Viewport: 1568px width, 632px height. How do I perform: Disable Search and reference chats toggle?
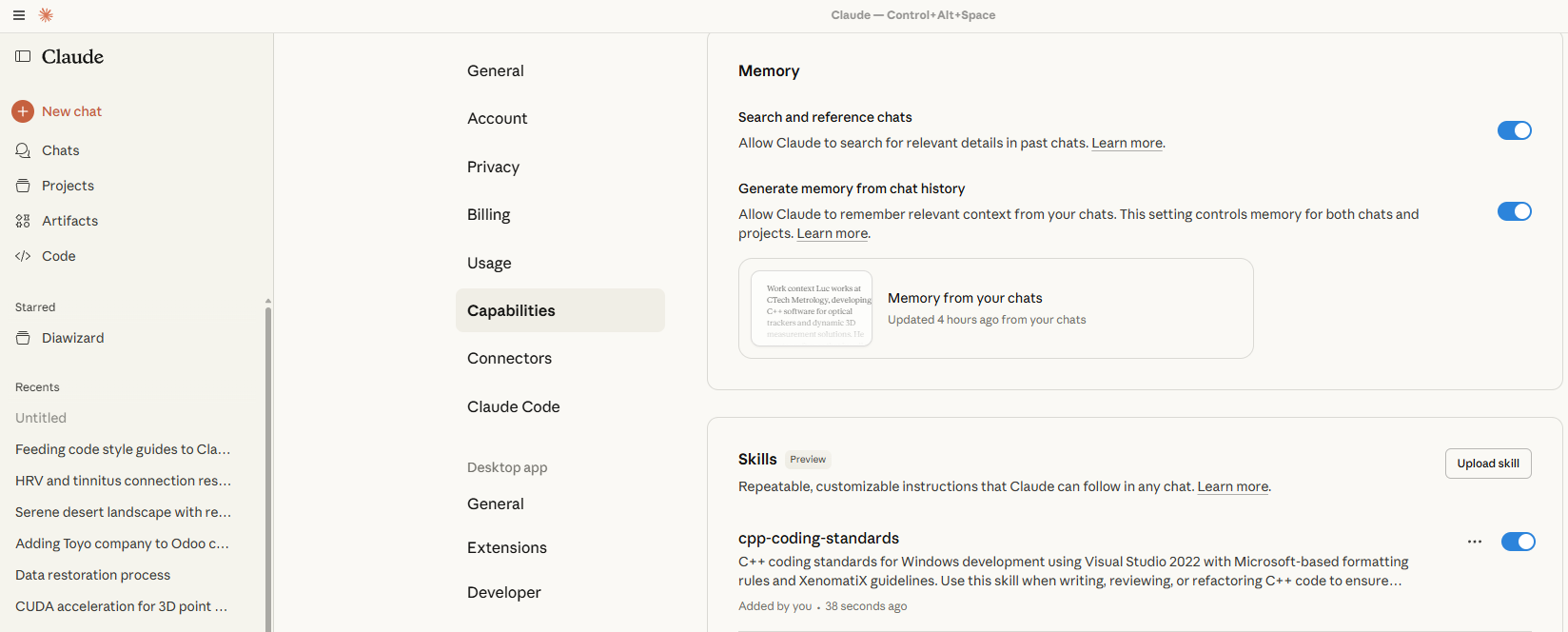tap(1514, 130)
